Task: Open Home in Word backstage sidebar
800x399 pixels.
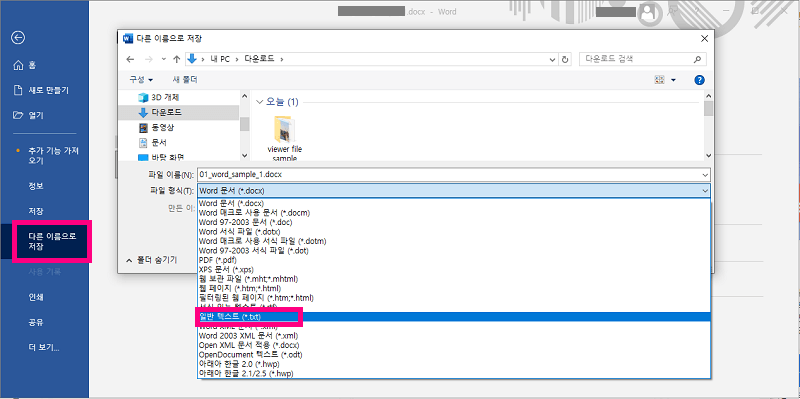Action: pyautogui.click(x=24, y=65)
